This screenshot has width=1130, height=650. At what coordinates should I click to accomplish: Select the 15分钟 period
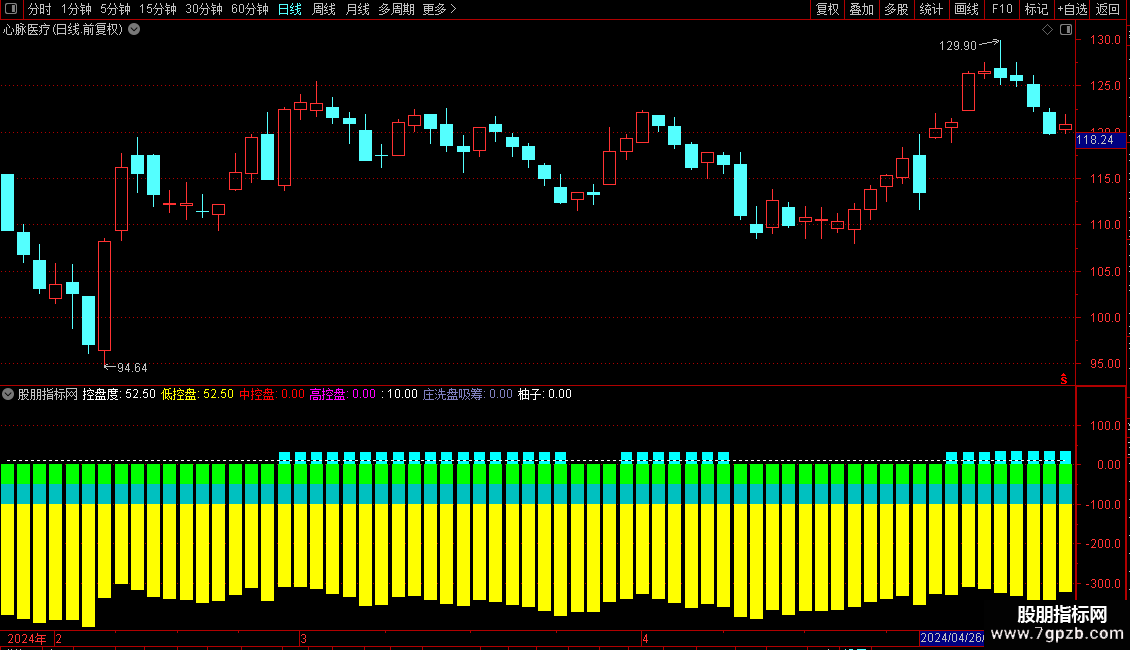tap(158, 9)
